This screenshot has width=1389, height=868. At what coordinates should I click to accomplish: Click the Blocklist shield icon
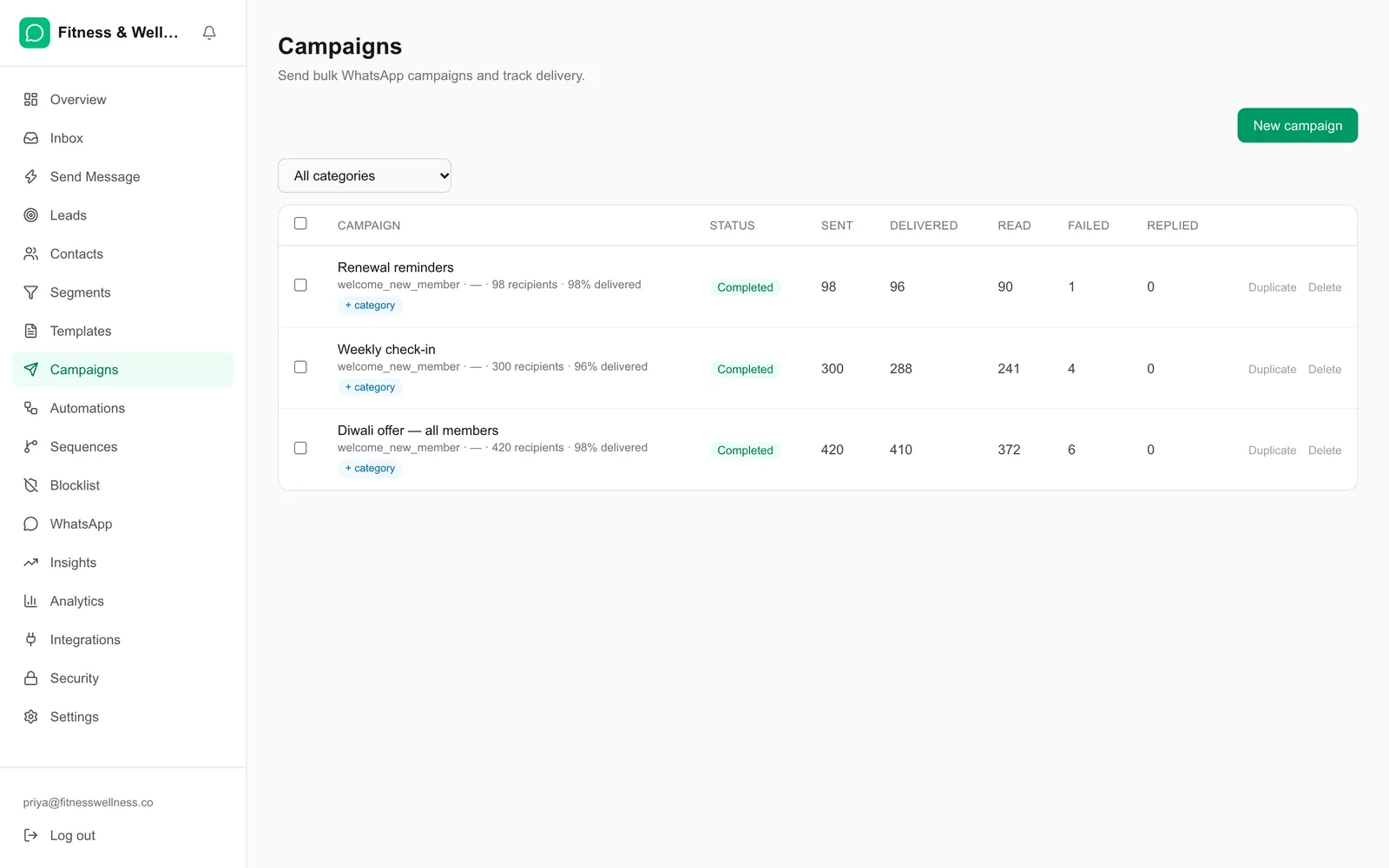click(31, 486)
